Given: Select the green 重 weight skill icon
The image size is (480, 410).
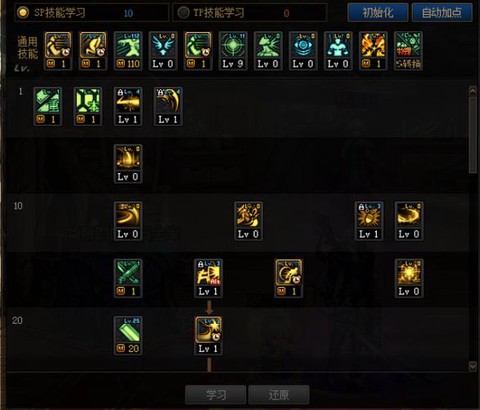Looking at the screenshot, I should coord(48,106).
